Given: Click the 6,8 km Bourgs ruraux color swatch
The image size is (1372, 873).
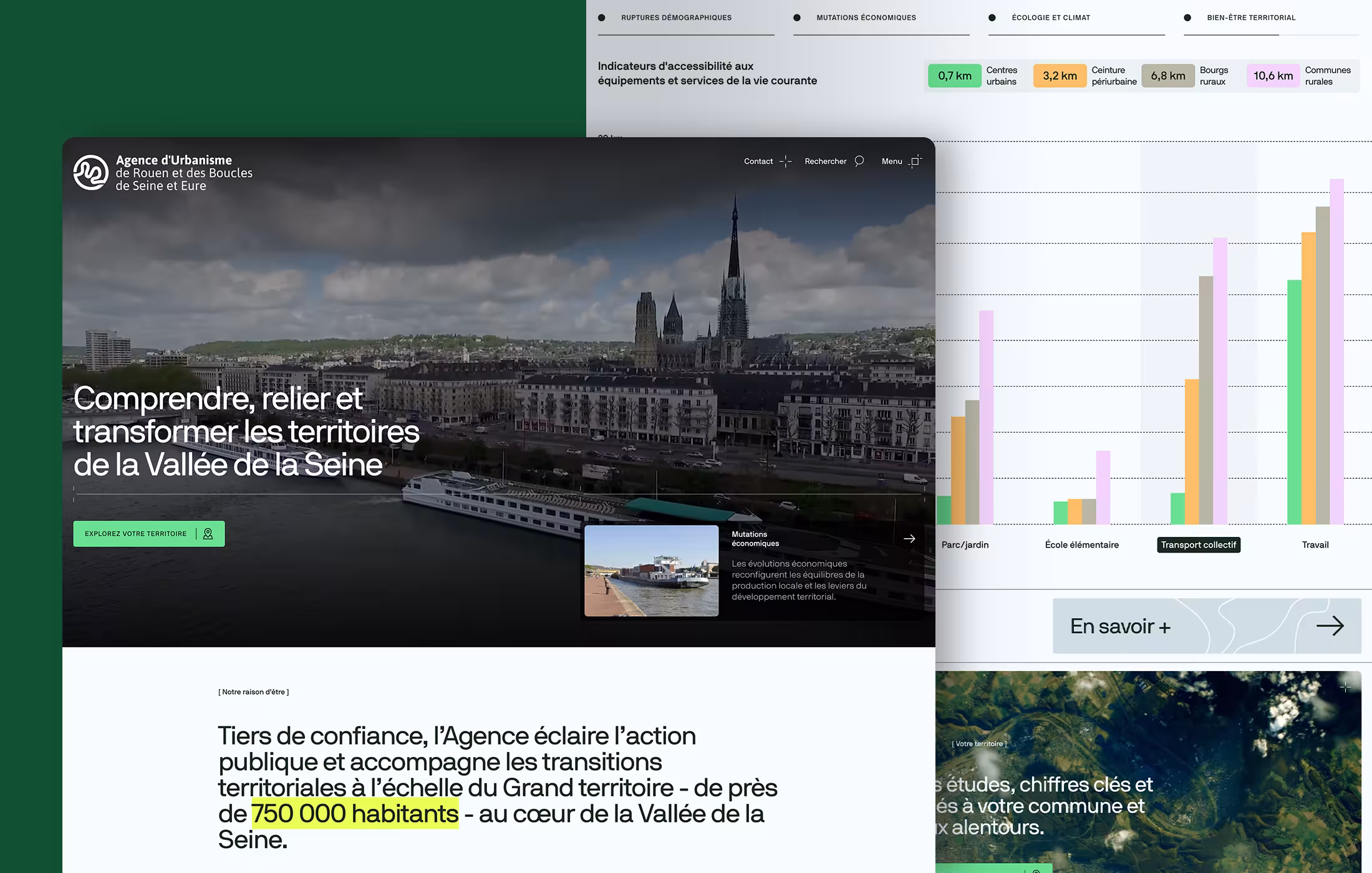Looking at the screenshot, I should pyautogui.click(x=1167, y=75).
